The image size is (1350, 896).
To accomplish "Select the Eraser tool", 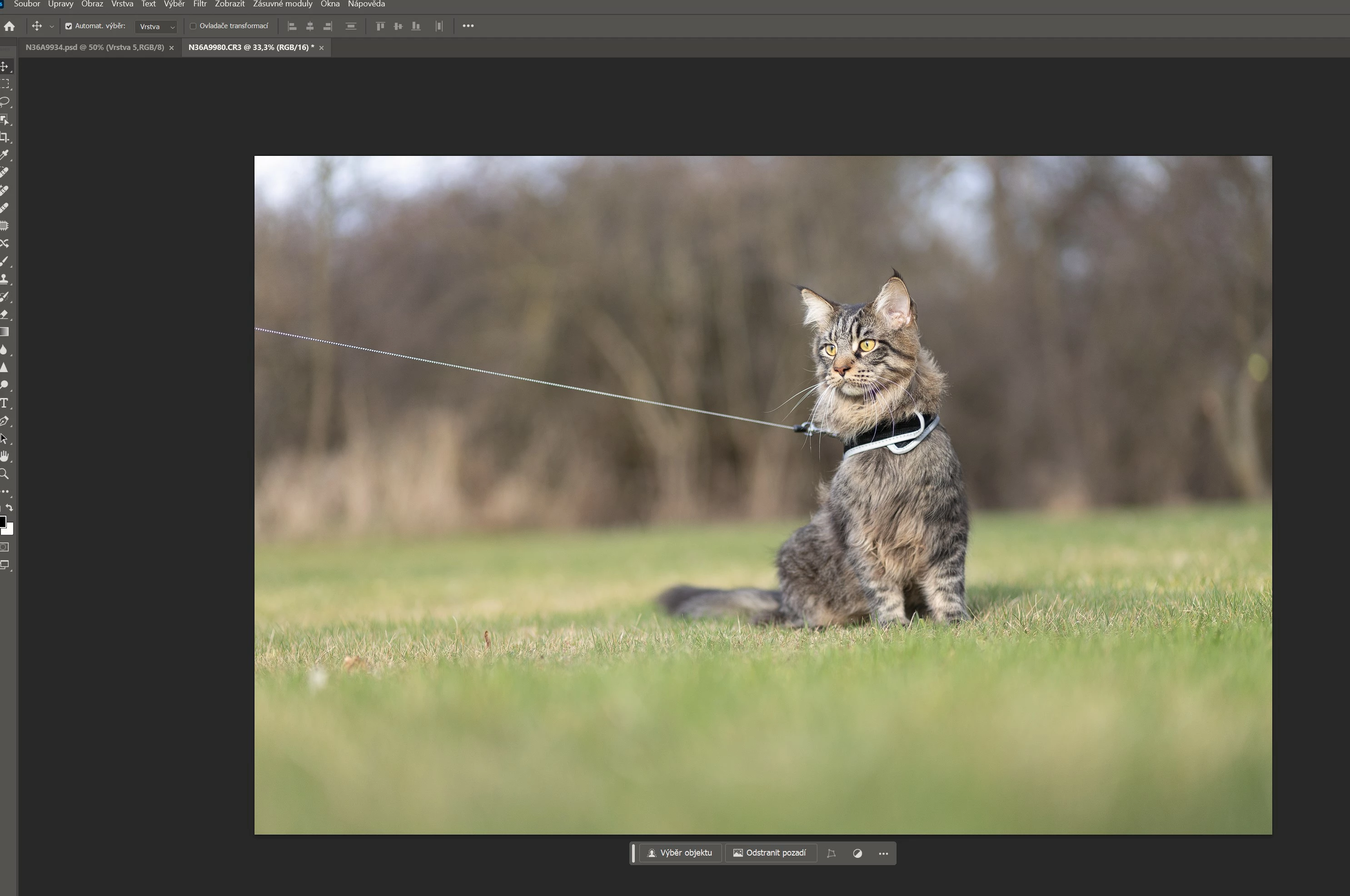I will click(x=5, y=314).
